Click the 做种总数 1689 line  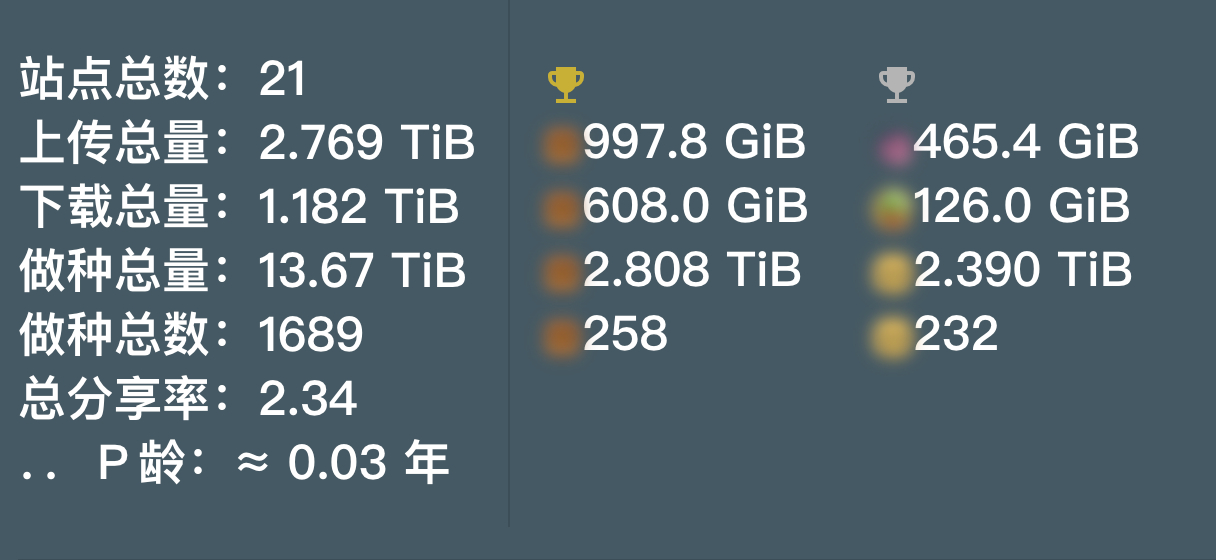pyautogui.click(x=191, y=335)
